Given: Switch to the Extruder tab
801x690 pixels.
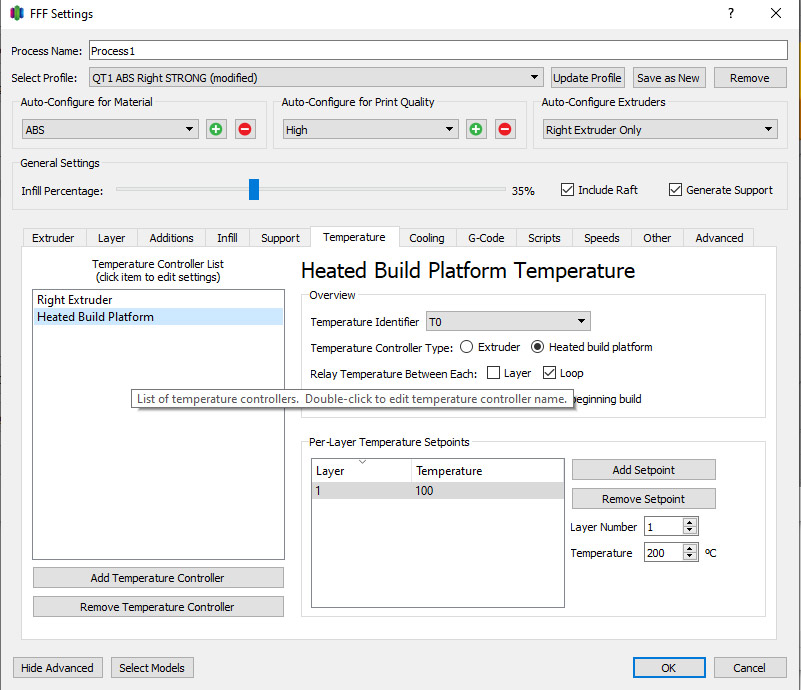Looking at the screenshot, I should coord(53,238).
